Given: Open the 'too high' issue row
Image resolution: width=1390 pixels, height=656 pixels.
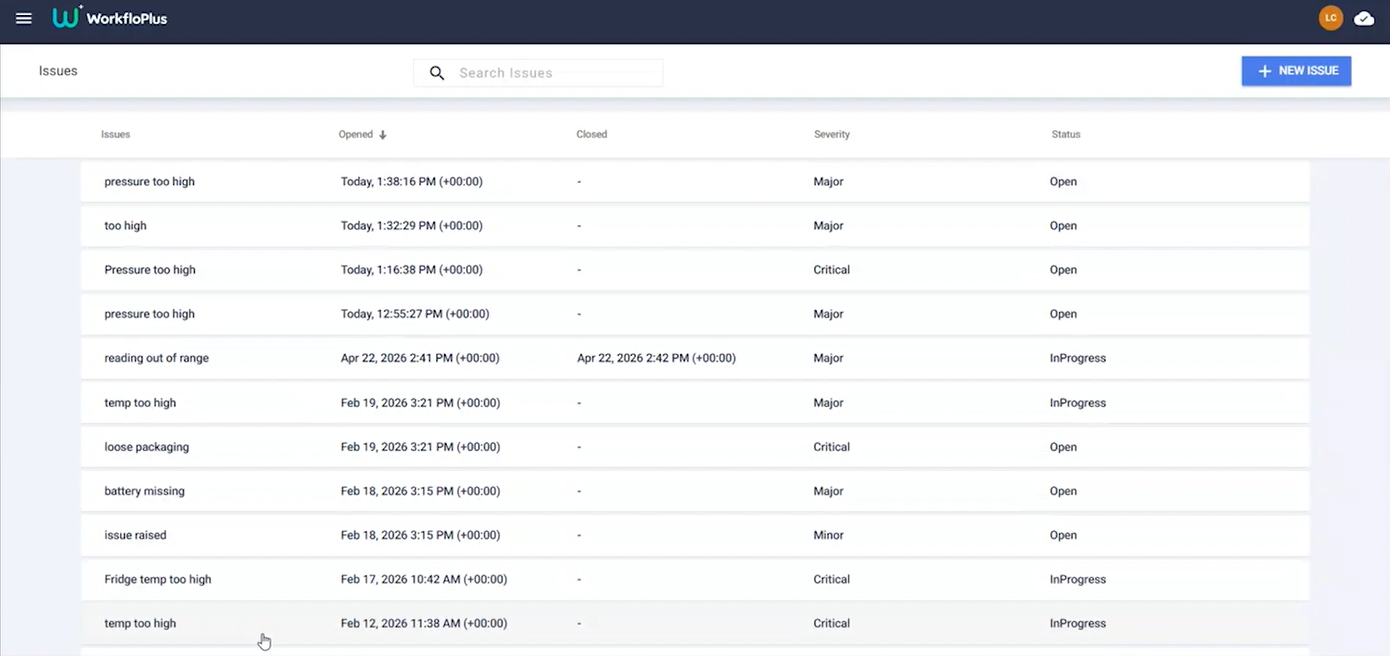Looking at the screenshot, I should click(x=695, y=226).
